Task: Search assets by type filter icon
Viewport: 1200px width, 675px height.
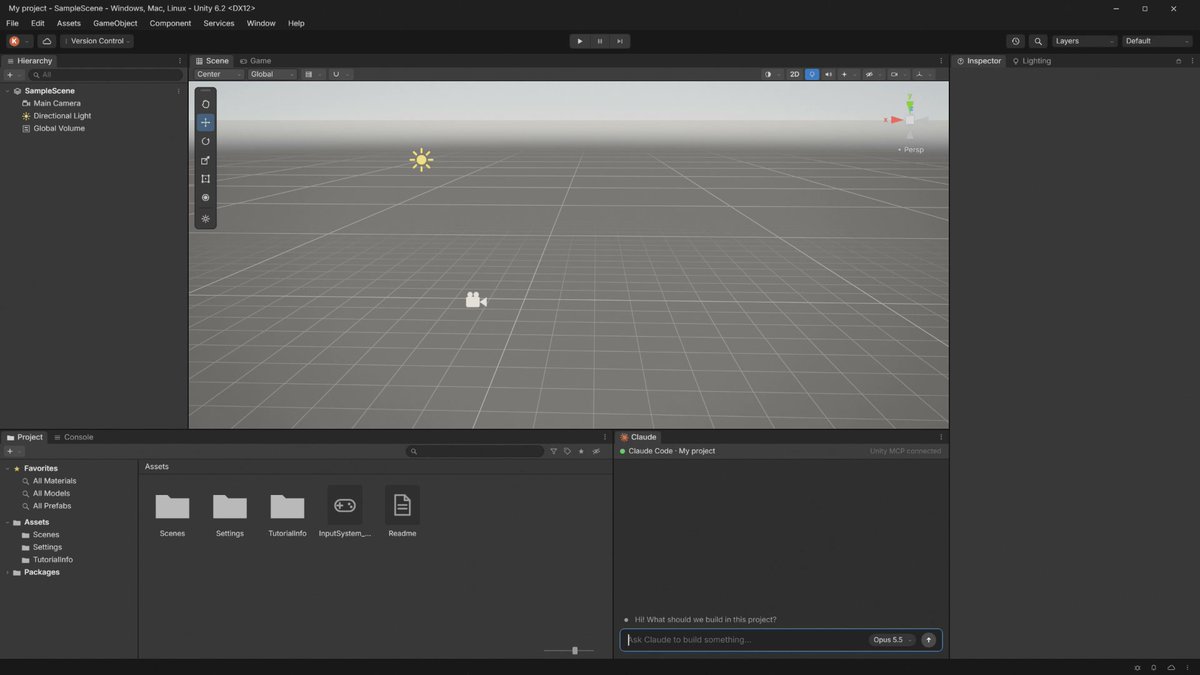Action: point(554,451)
